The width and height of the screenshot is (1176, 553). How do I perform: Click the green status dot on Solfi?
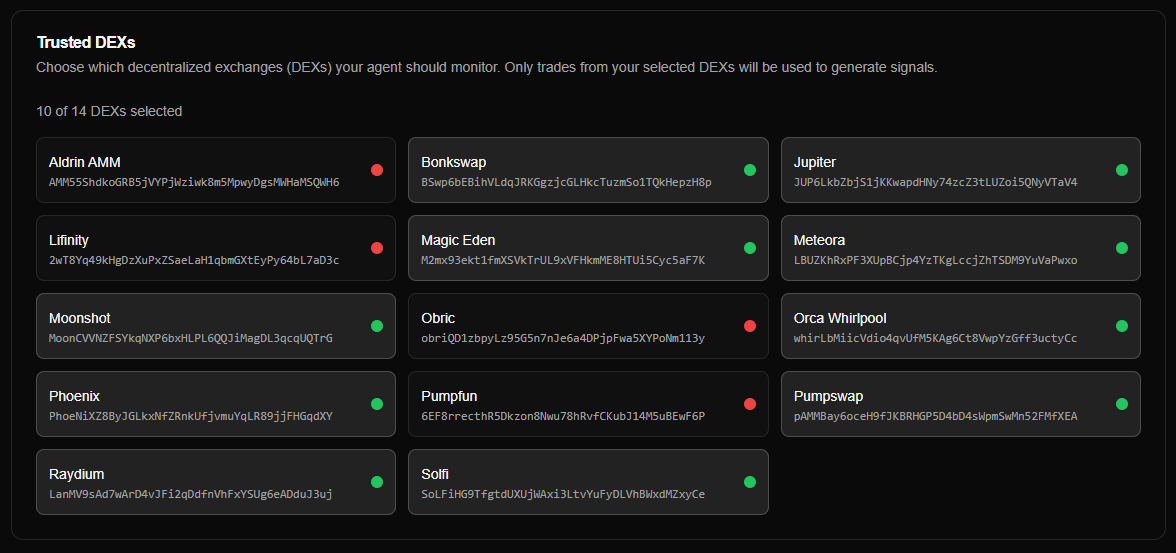(x=749, y=482)
